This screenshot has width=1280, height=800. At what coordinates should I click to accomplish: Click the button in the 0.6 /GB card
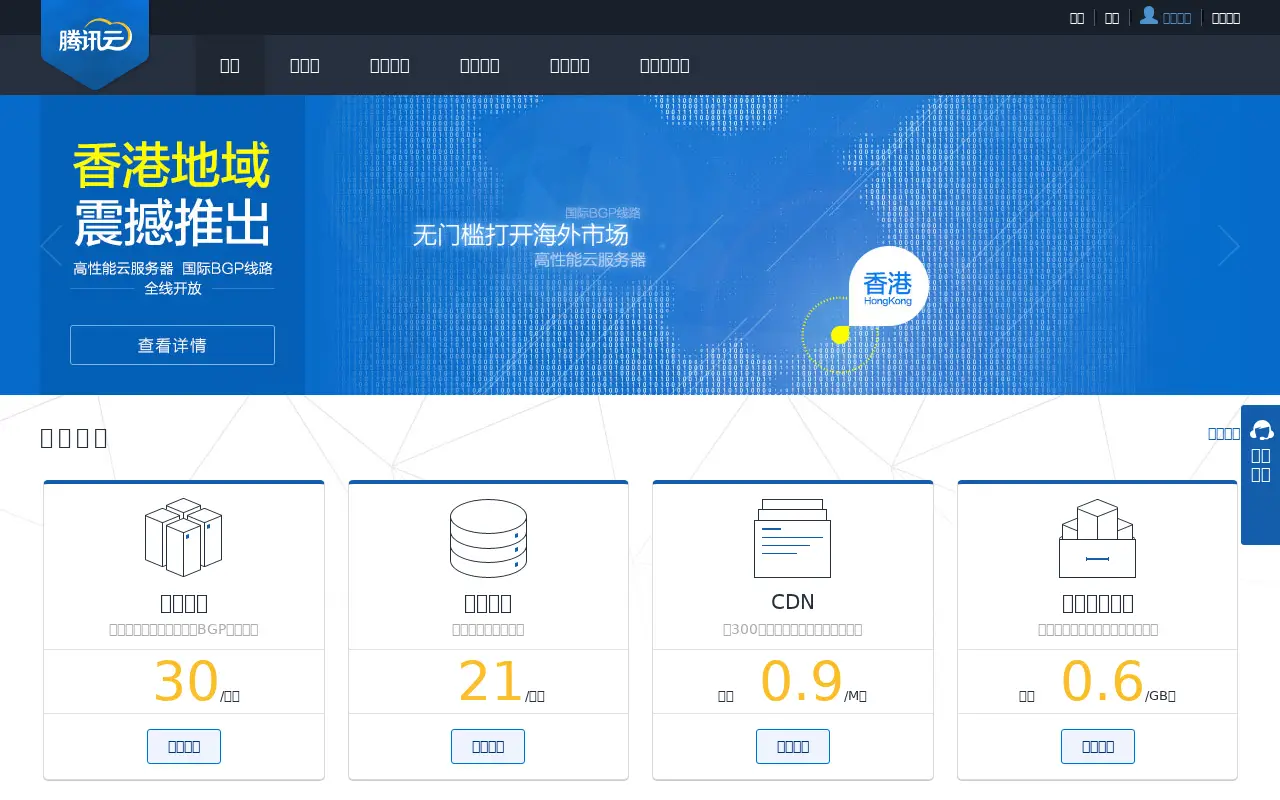1098,746
